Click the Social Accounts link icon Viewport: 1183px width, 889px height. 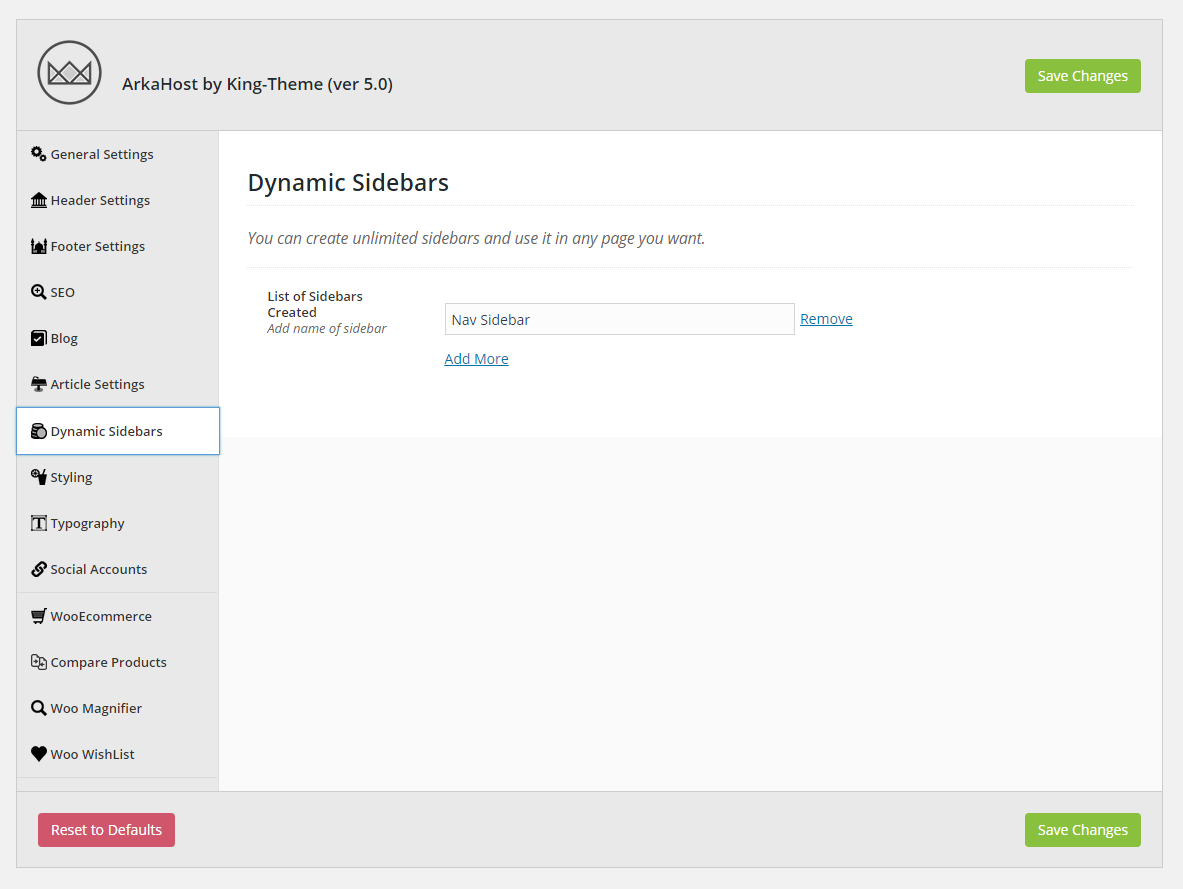(x=38, y=569)
